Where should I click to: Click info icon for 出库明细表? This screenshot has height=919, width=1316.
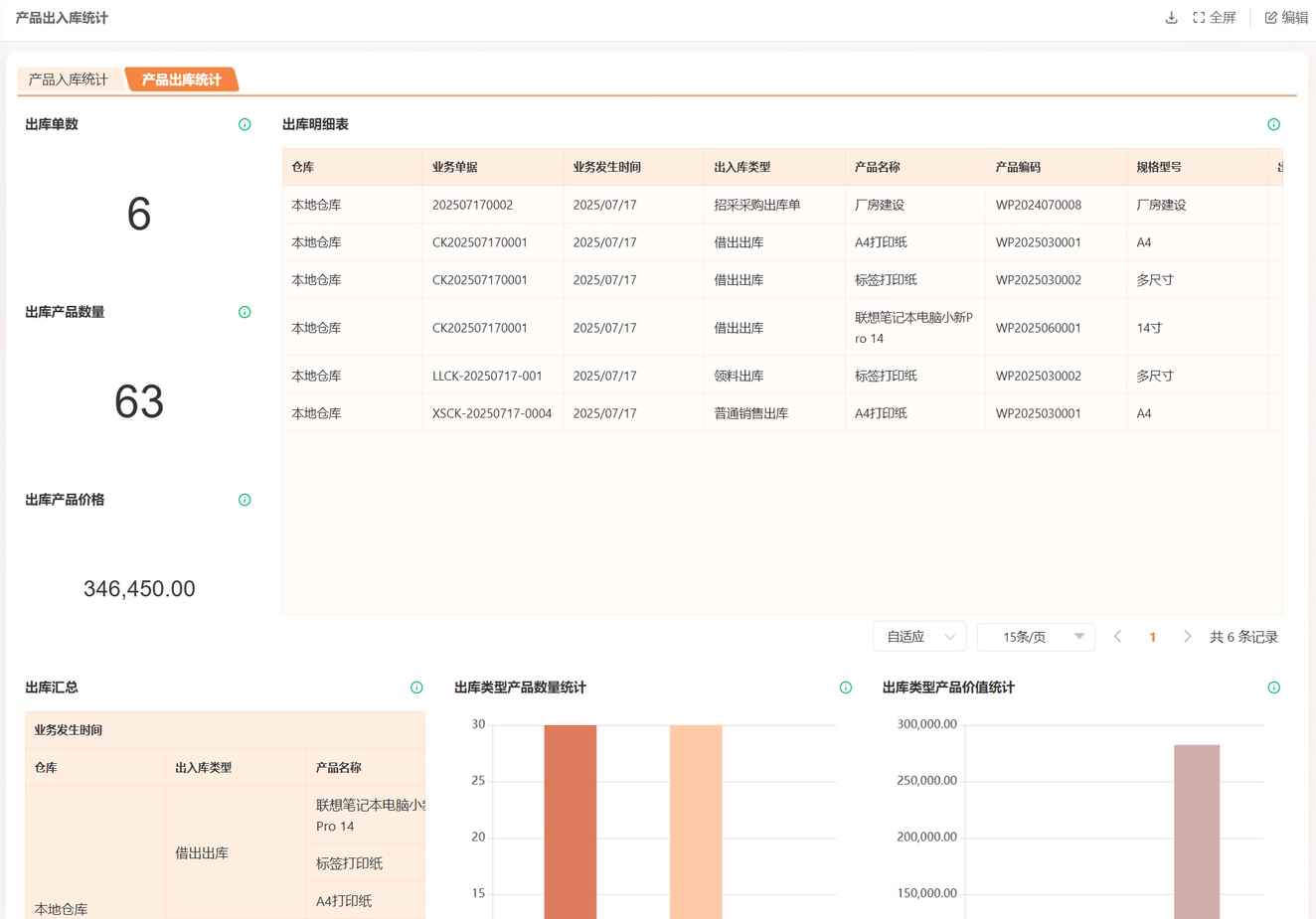point(1273,124)
